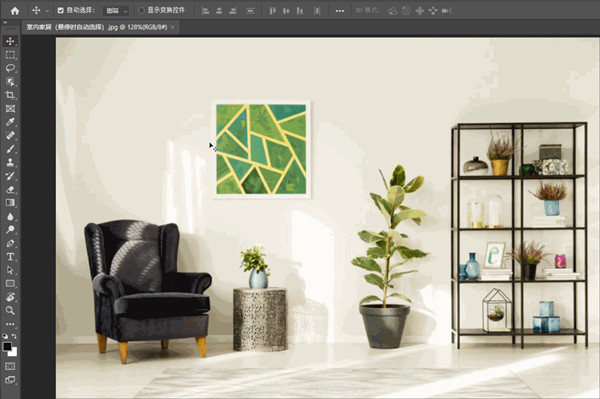Click the 3D zoom camera icon
Image resolution: width=600 pixels, height=399 pixels.
[447, 11]
